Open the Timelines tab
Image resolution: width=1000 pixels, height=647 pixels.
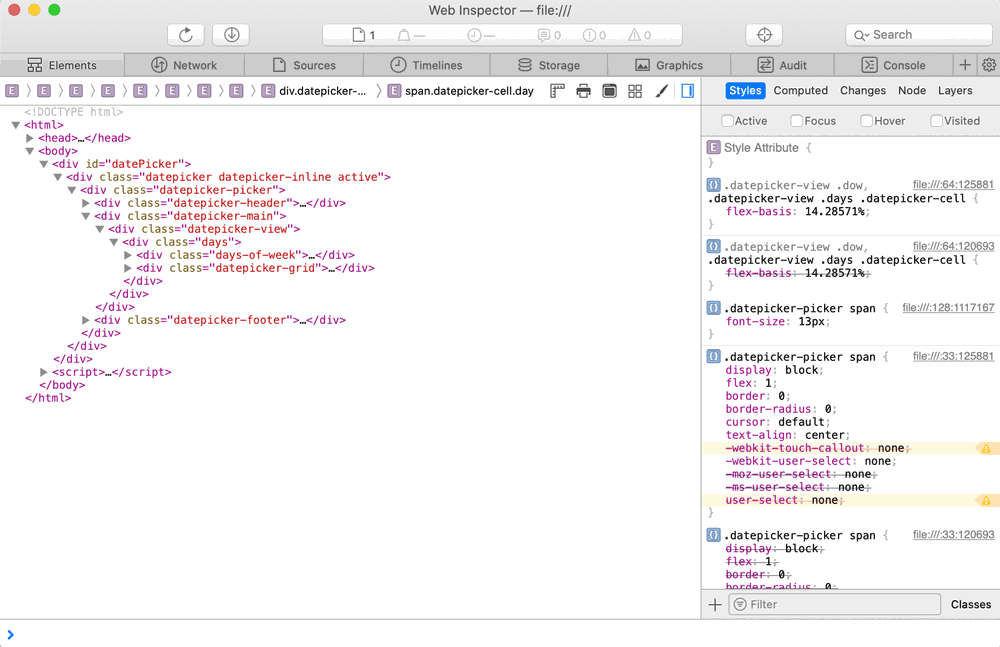click(x=426, y=65)
